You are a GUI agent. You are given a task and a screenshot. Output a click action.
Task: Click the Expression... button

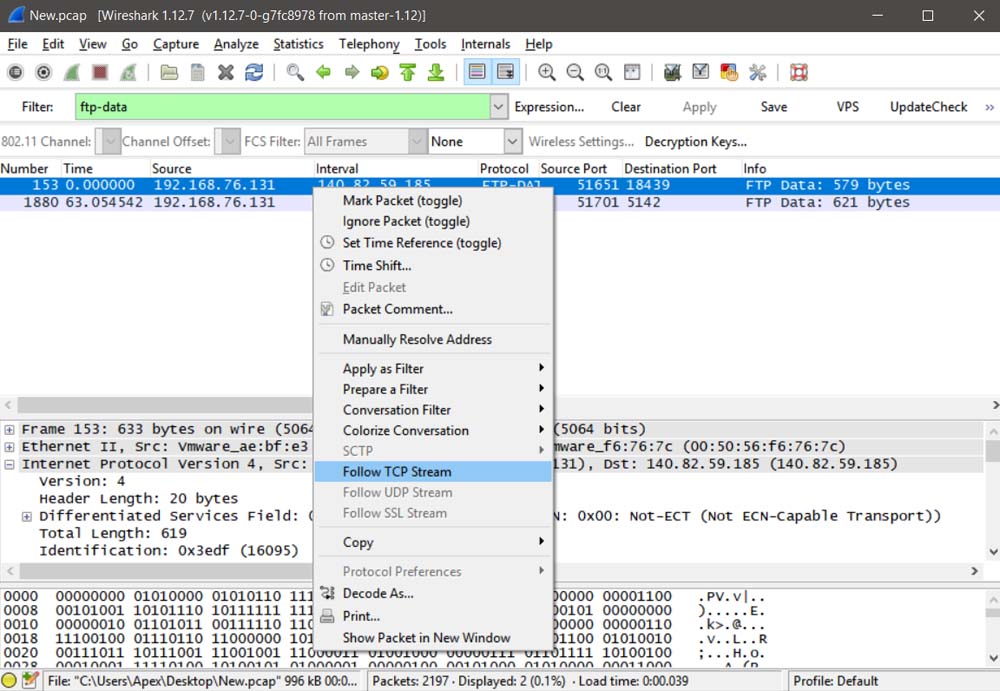[x=549, y=107]
